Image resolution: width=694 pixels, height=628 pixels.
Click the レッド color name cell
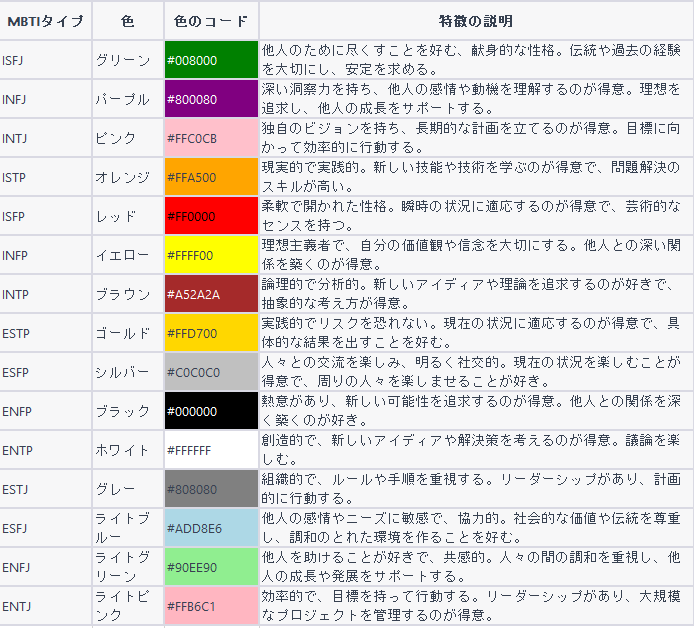pyautogui.click(x=128, y=216)
